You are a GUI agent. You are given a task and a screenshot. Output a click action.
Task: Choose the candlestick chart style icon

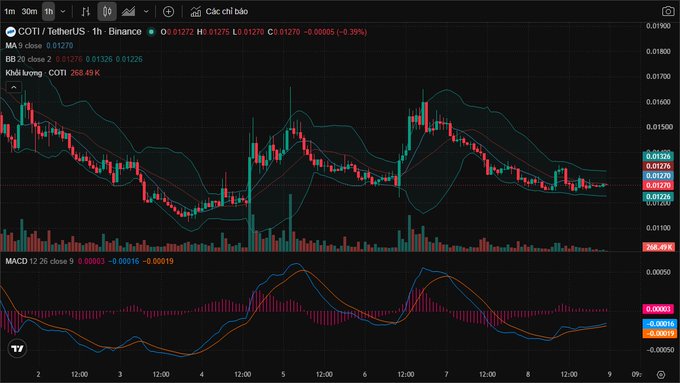point(107,12)
